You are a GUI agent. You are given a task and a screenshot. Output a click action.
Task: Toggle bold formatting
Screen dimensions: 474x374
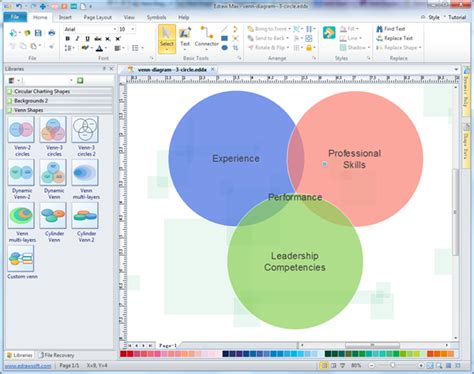coord(68,39)
